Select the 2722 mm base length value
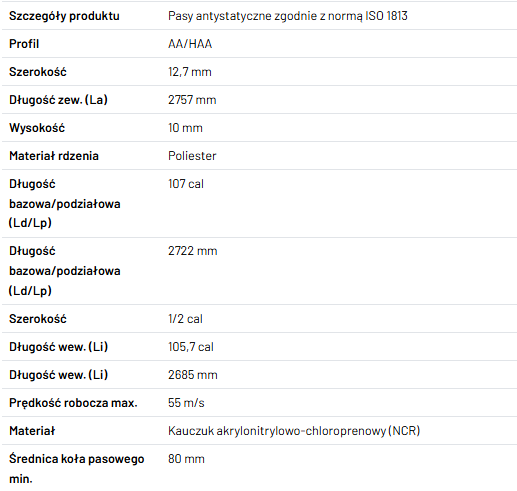The image size is (517, 491). 193,251
